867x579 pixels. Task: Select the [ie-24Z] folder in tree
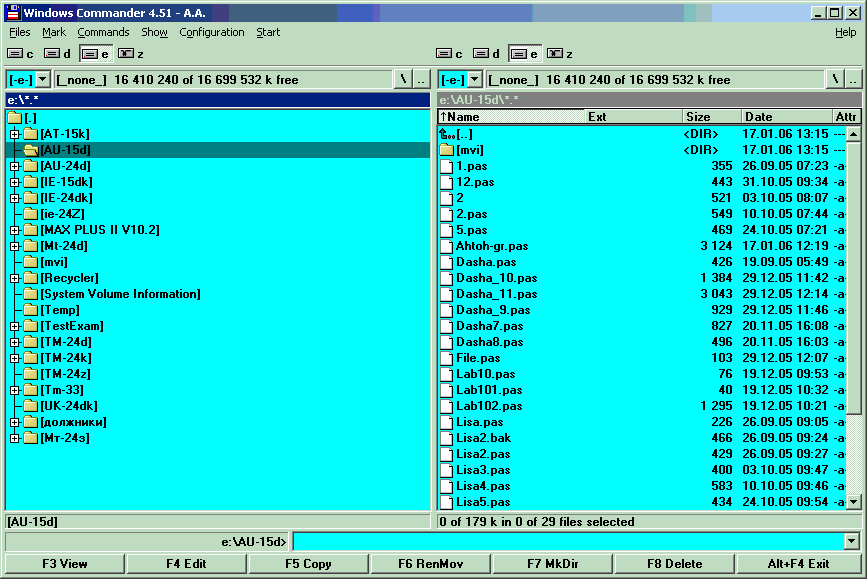[x=62, y=214]
